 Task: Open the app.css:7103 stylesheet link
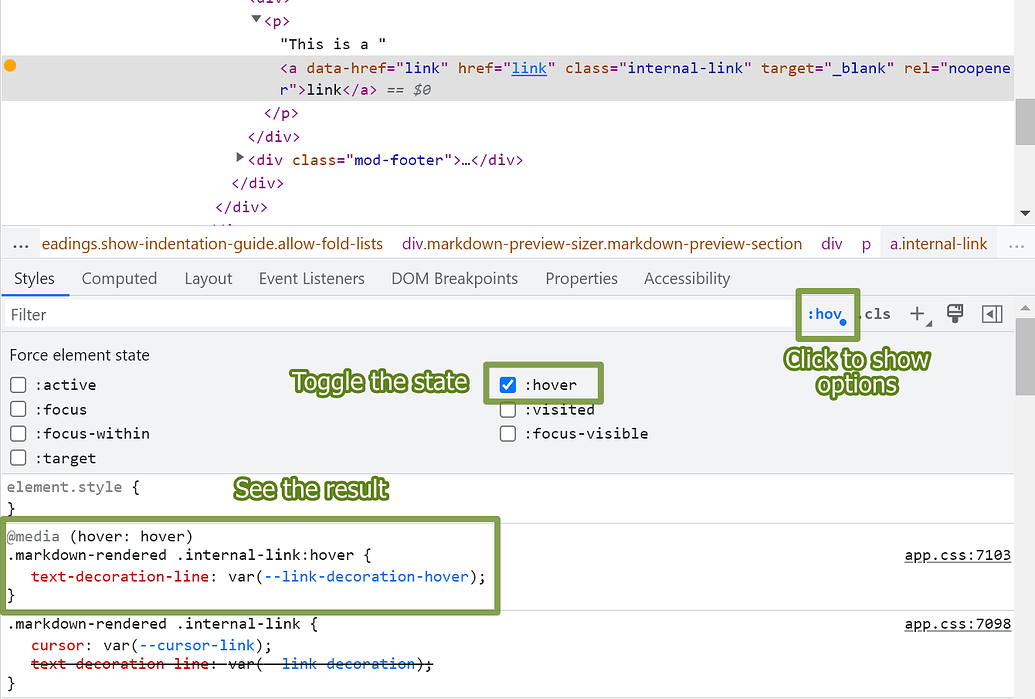click(x=957, y=554)
